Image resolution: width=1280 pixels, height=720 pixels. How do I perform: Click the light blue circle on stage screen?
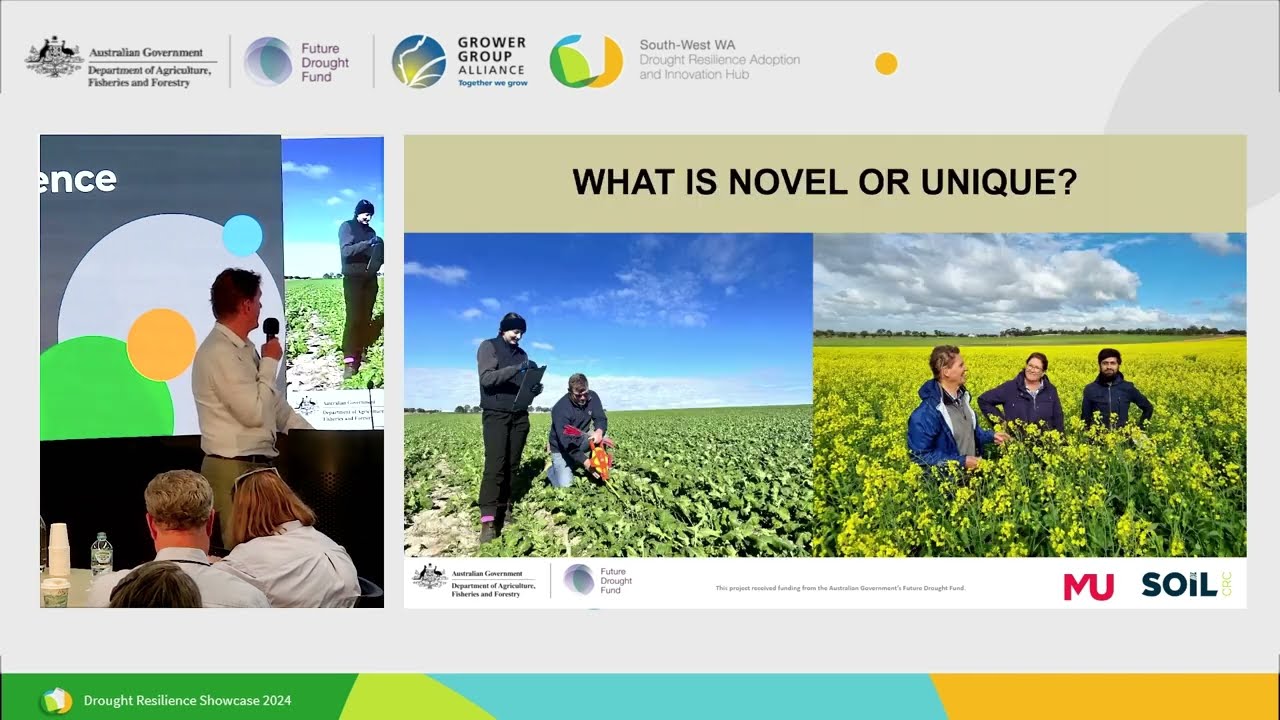[x=242, y=235]
